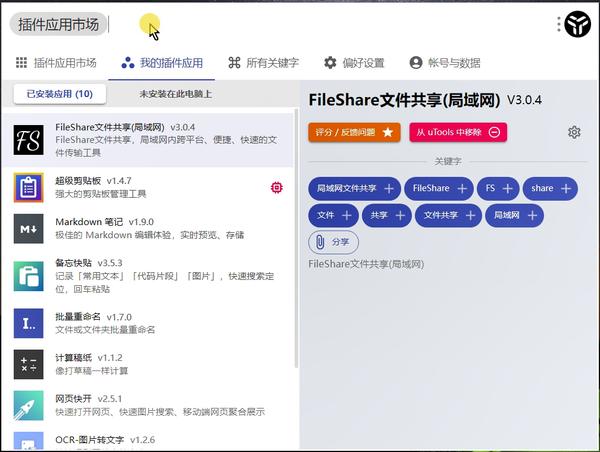Select 未安装在此电脑上 sub-tab

pos(176,94)
